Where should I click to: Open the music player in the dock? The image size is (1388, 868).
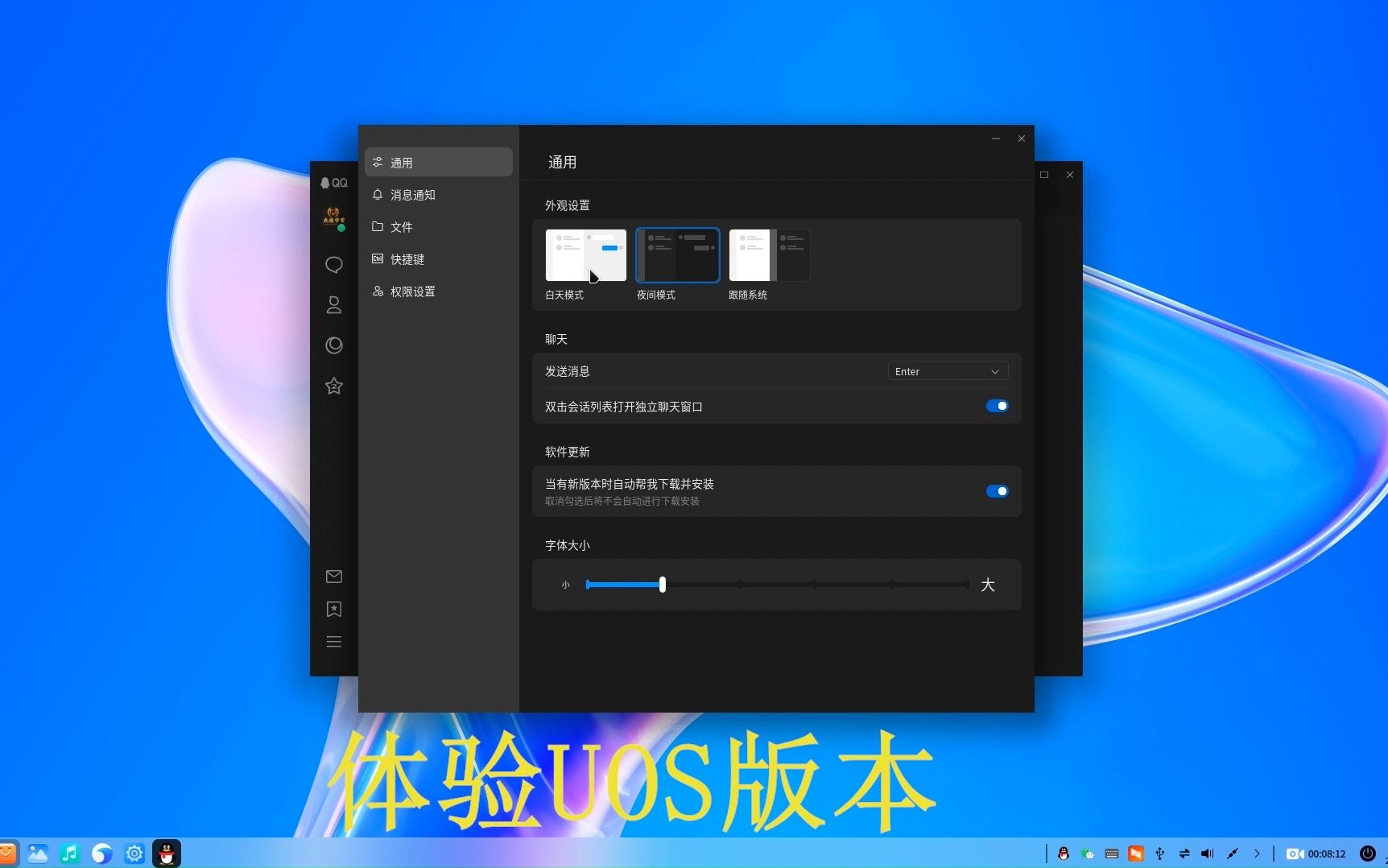click(70, 854)
